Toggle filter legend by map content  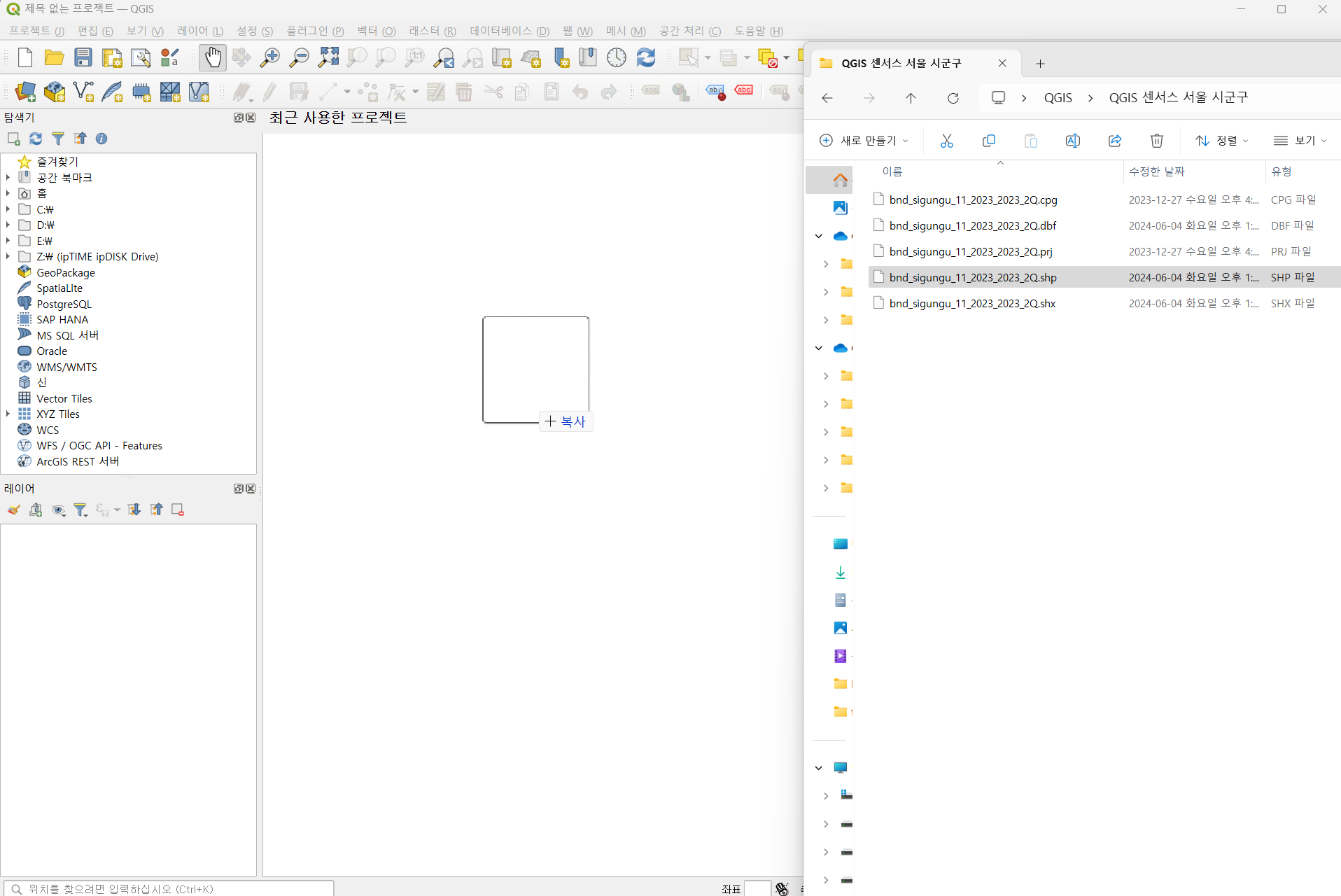[x=80, y=510]
